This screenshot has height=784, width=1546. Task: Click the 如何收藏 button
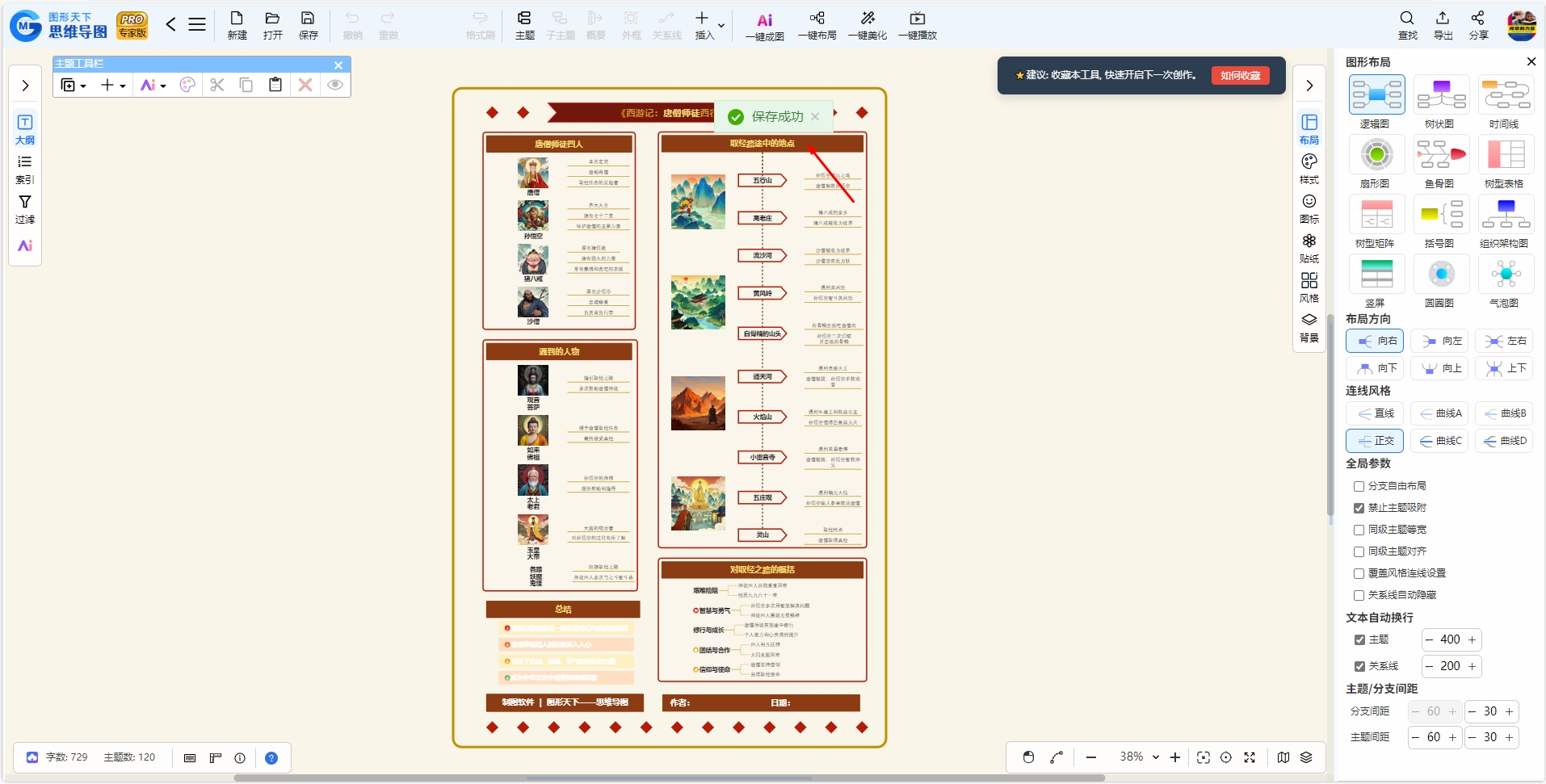(x=1240, y=75)
